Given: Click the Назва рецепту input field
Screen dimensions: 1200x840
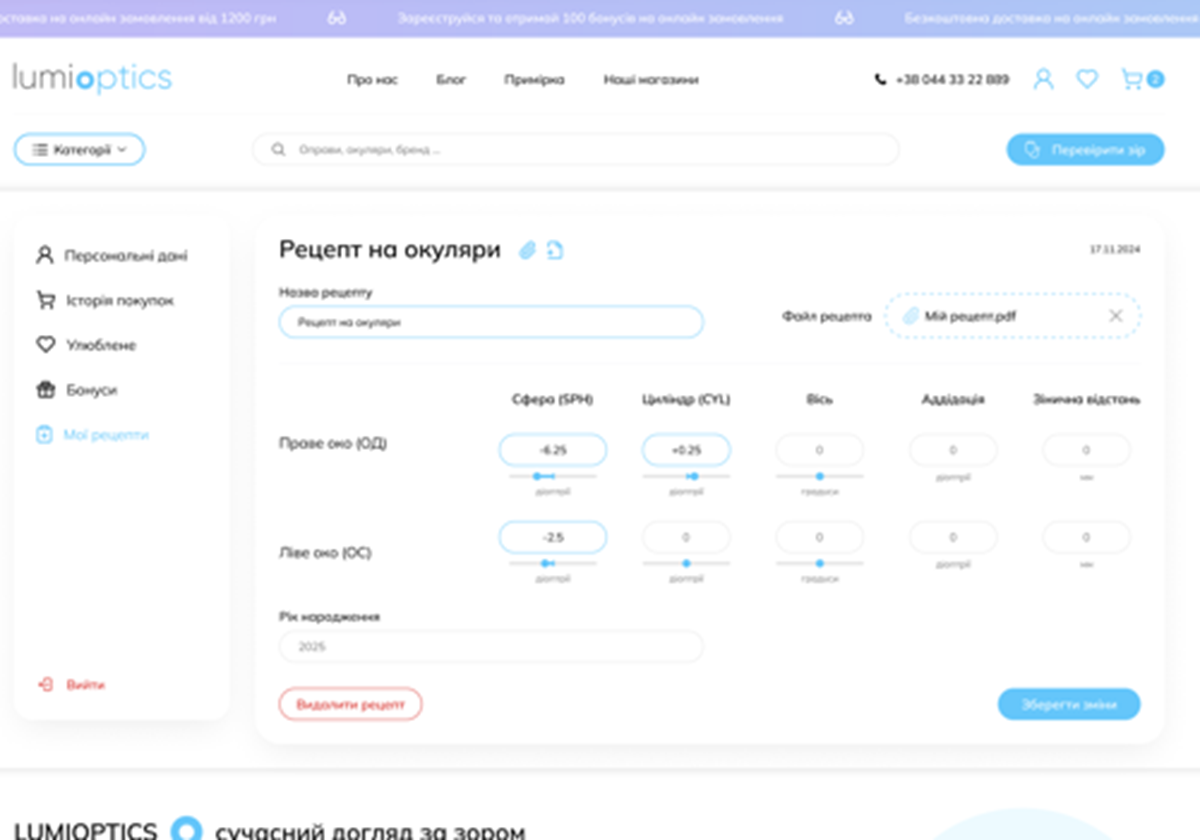Looking at the screenshot, I should pos(491,322).
